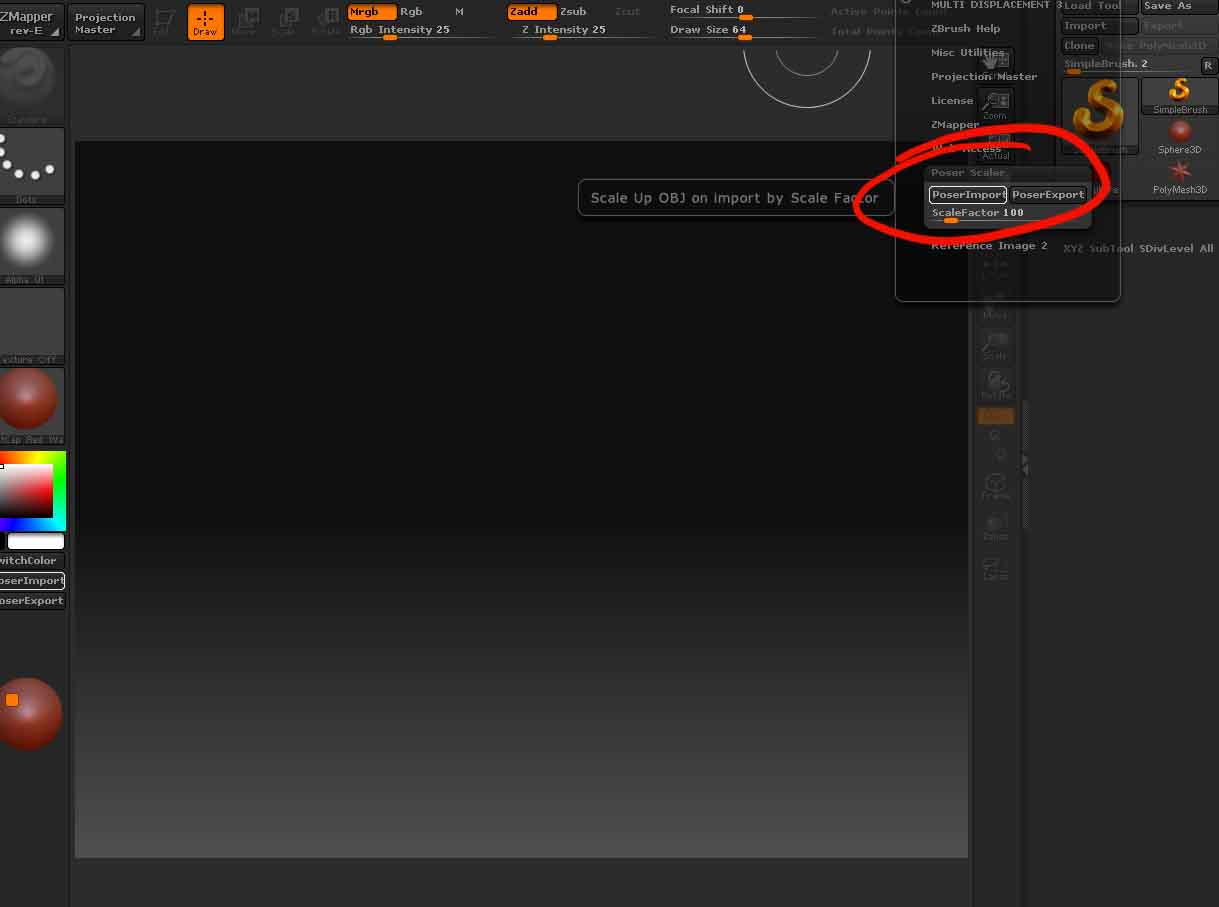Toggle the SDivLevel option

pos(1167,248)
